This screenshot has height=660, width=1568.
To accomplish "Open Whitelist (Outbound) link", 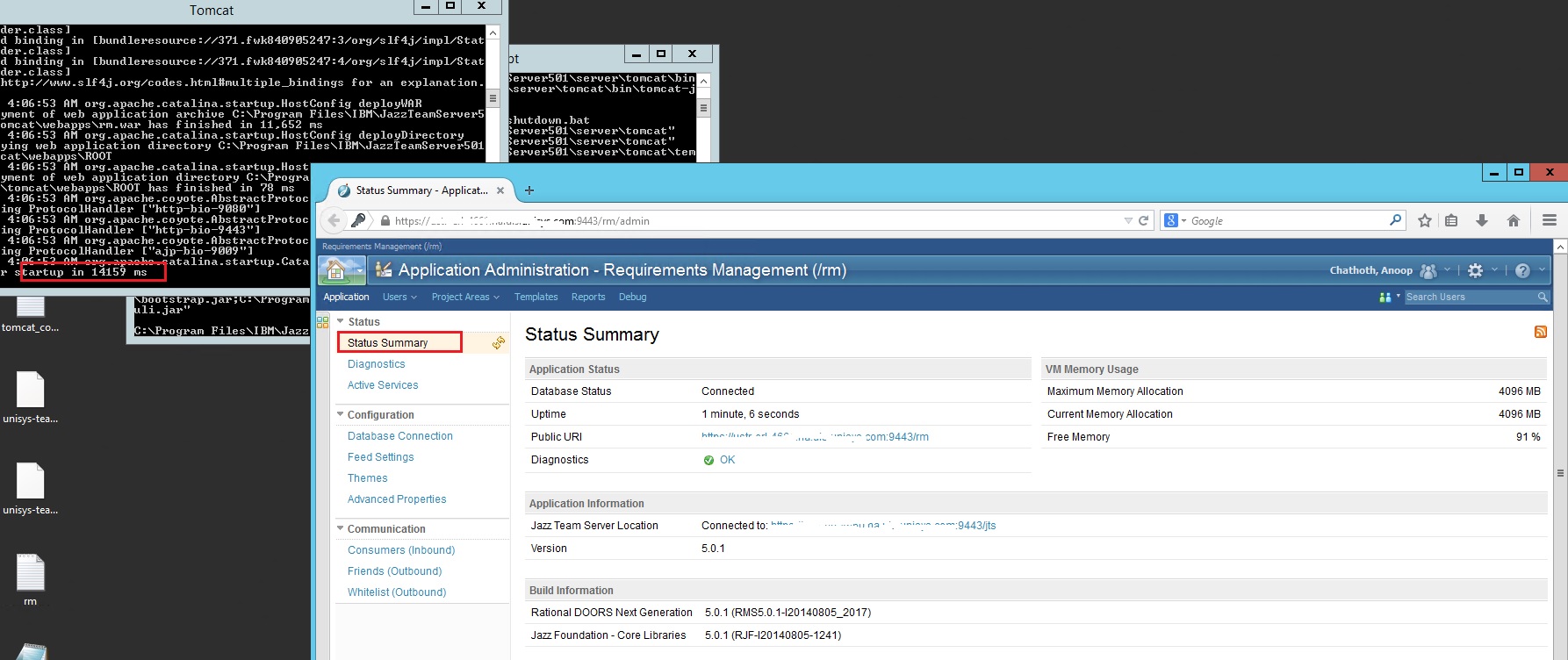I will coord(397,592).
